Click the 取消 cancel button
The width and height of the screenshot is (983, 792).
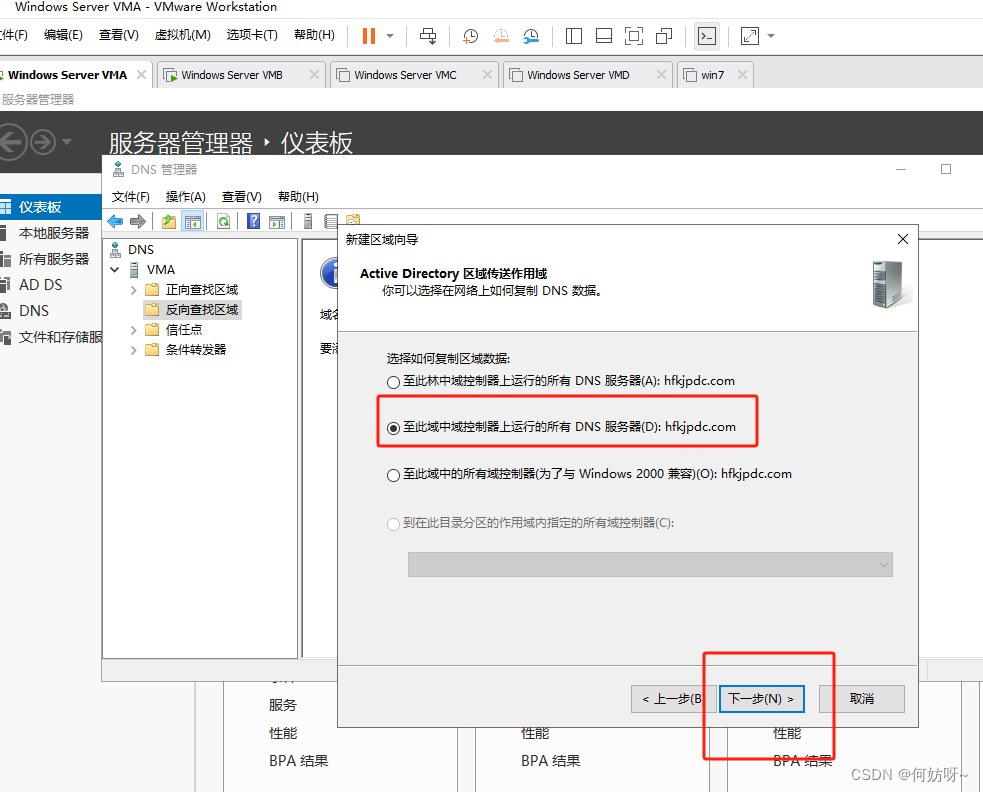click(861, 698)
